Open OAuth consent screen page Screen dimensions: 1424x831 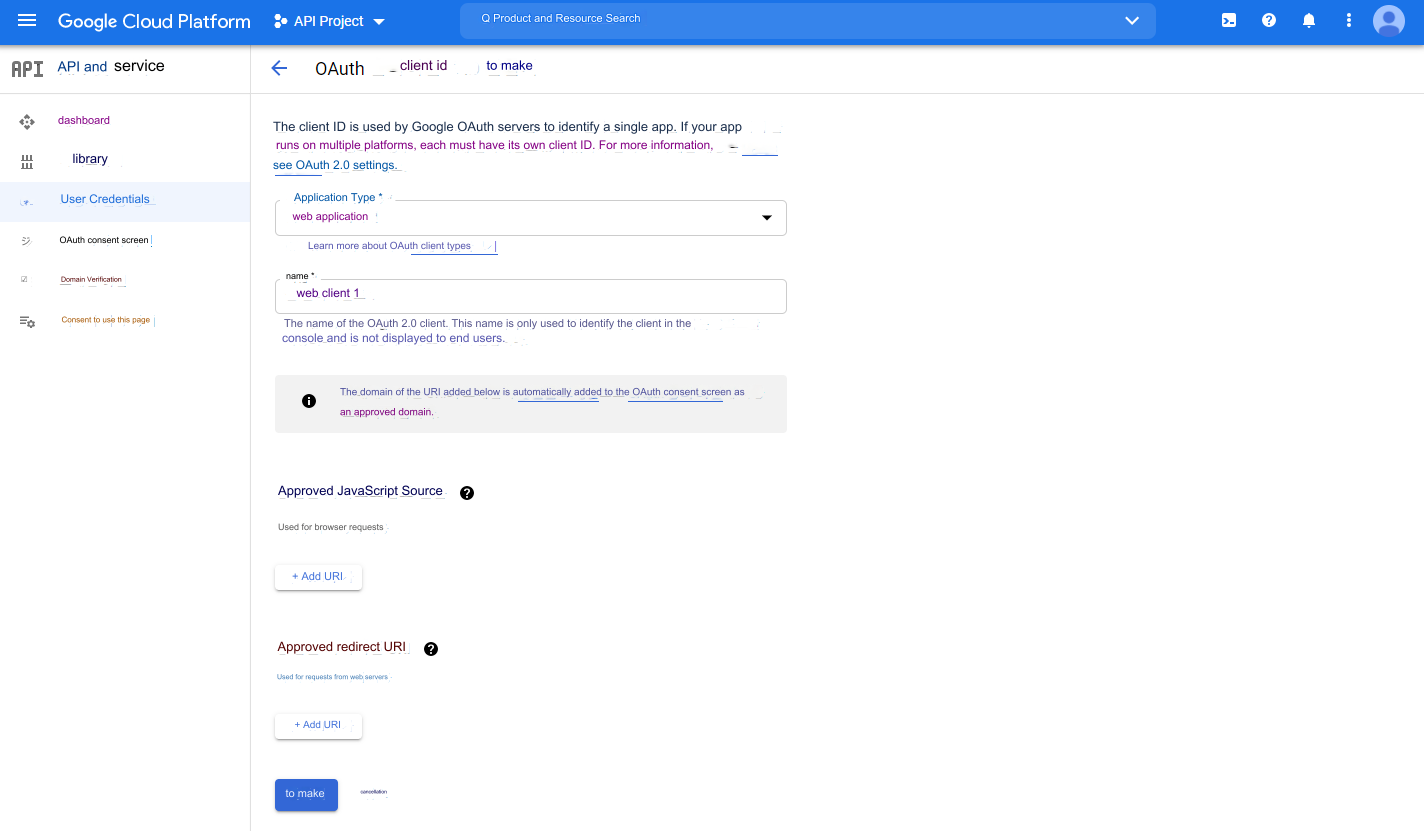click(104, 240)
